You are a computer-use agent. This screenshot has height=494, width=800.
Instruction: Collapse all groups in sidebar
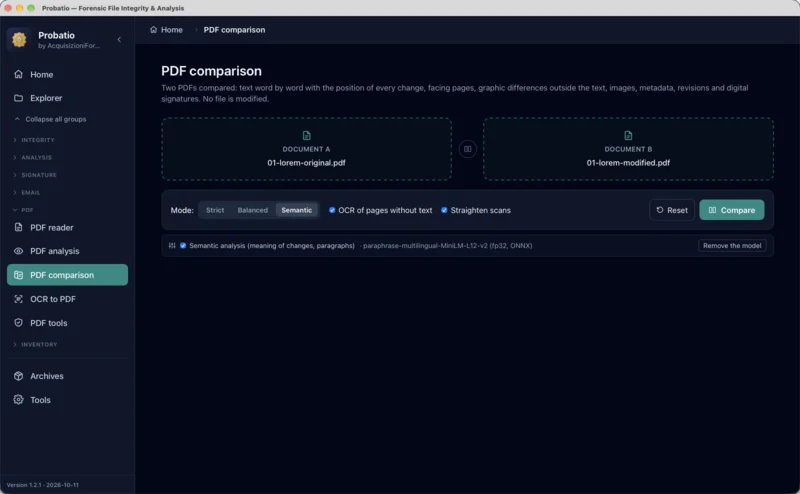pos(51,119)
